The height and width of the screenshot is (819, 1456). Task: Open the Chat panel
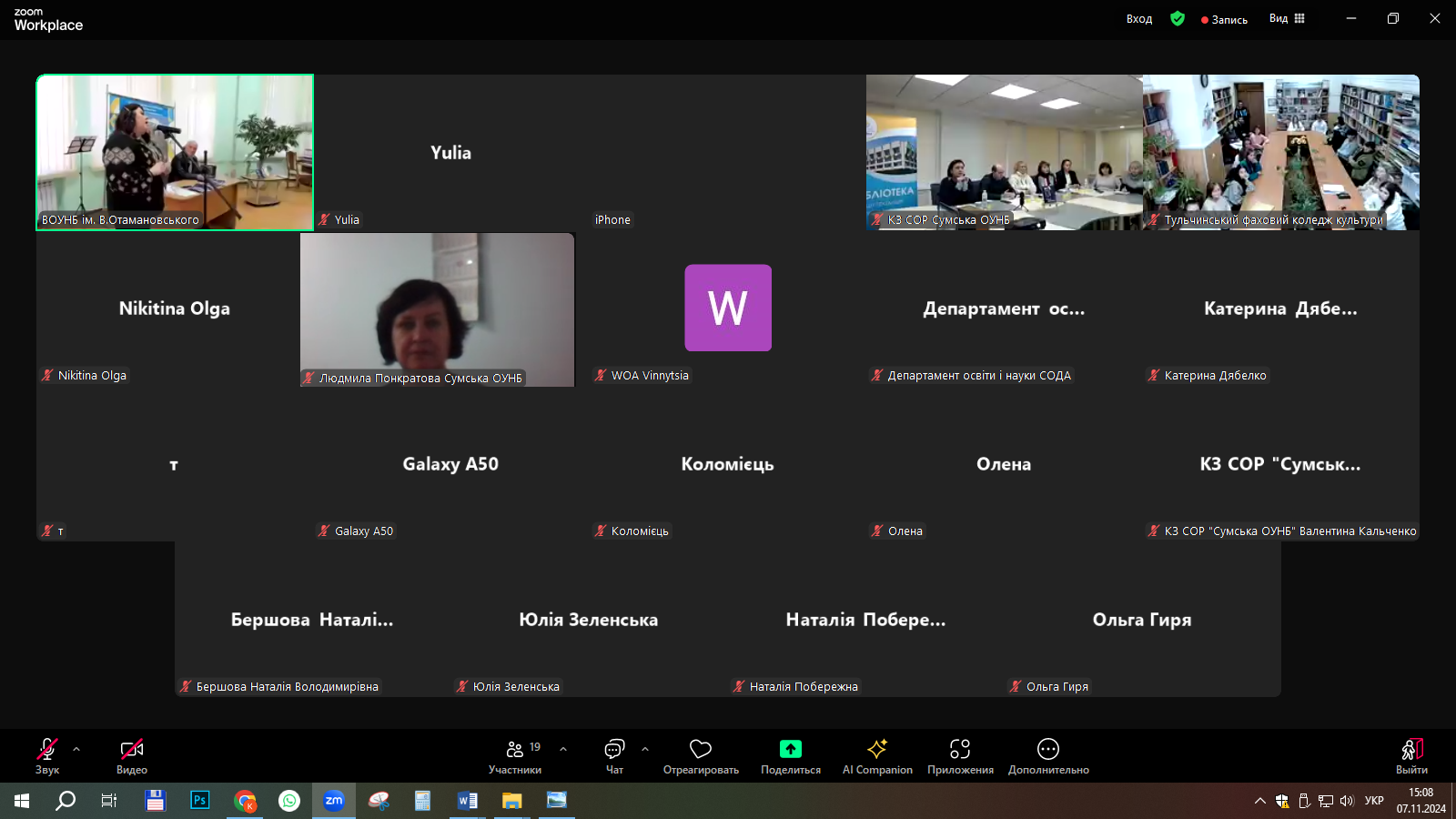point(614,749)
